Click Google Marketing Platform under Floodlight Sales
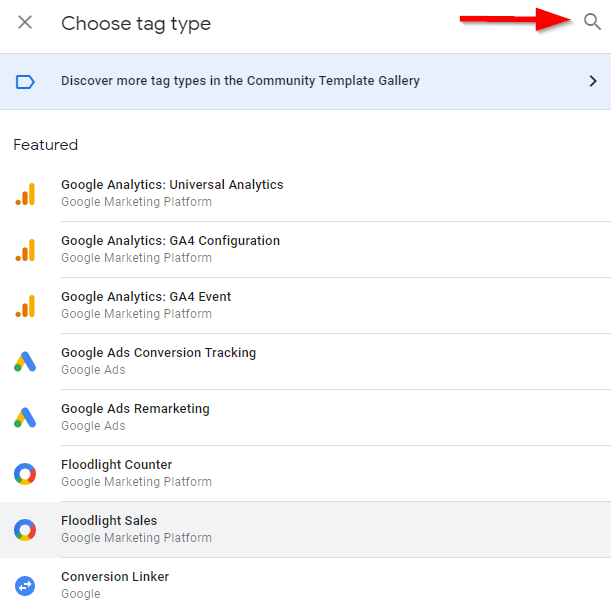Viewport: 611px width, 607px height. pyautogui.click(x=136, y=538)
